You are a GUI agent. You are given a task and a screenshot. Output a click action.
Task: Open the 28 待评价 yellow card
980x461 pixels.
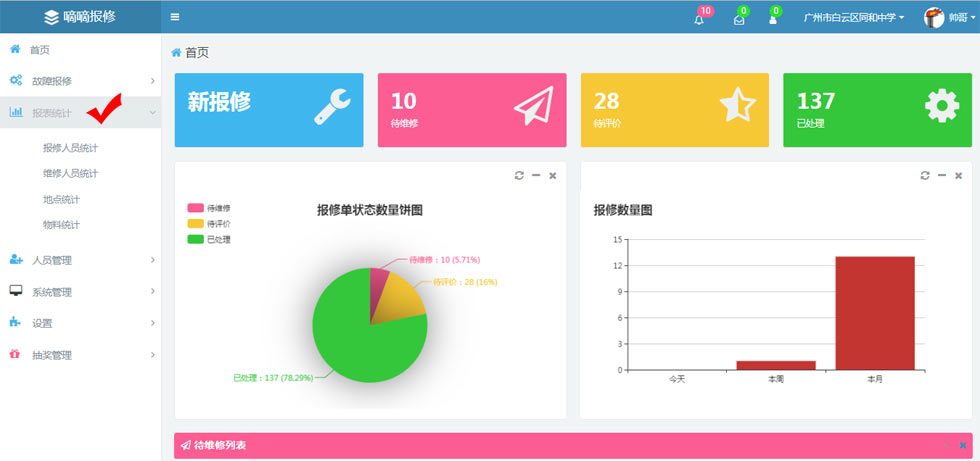675,110
